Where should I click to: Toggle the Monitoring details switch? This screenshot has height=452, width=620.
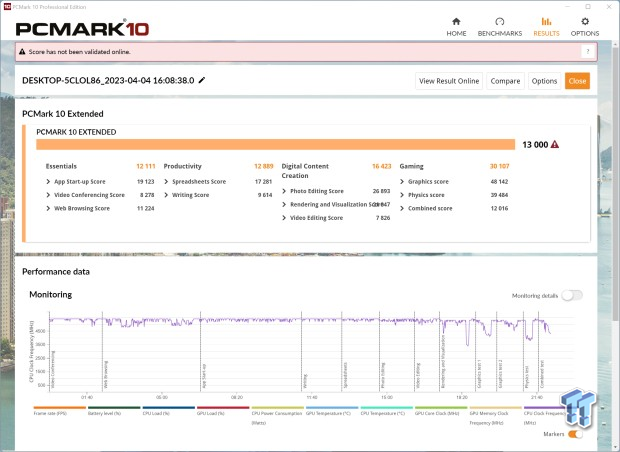click(x=572, y=295)
